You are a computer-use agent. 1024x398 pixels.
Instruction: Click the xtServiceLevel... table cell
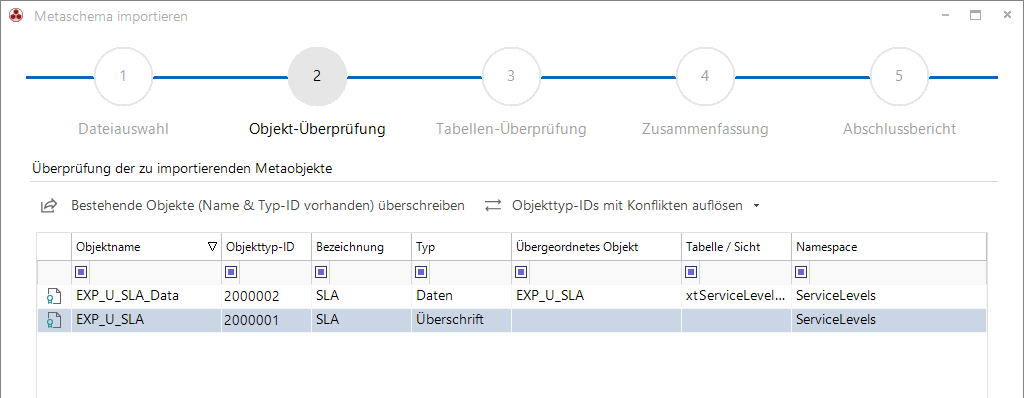[x=737, y=296]
